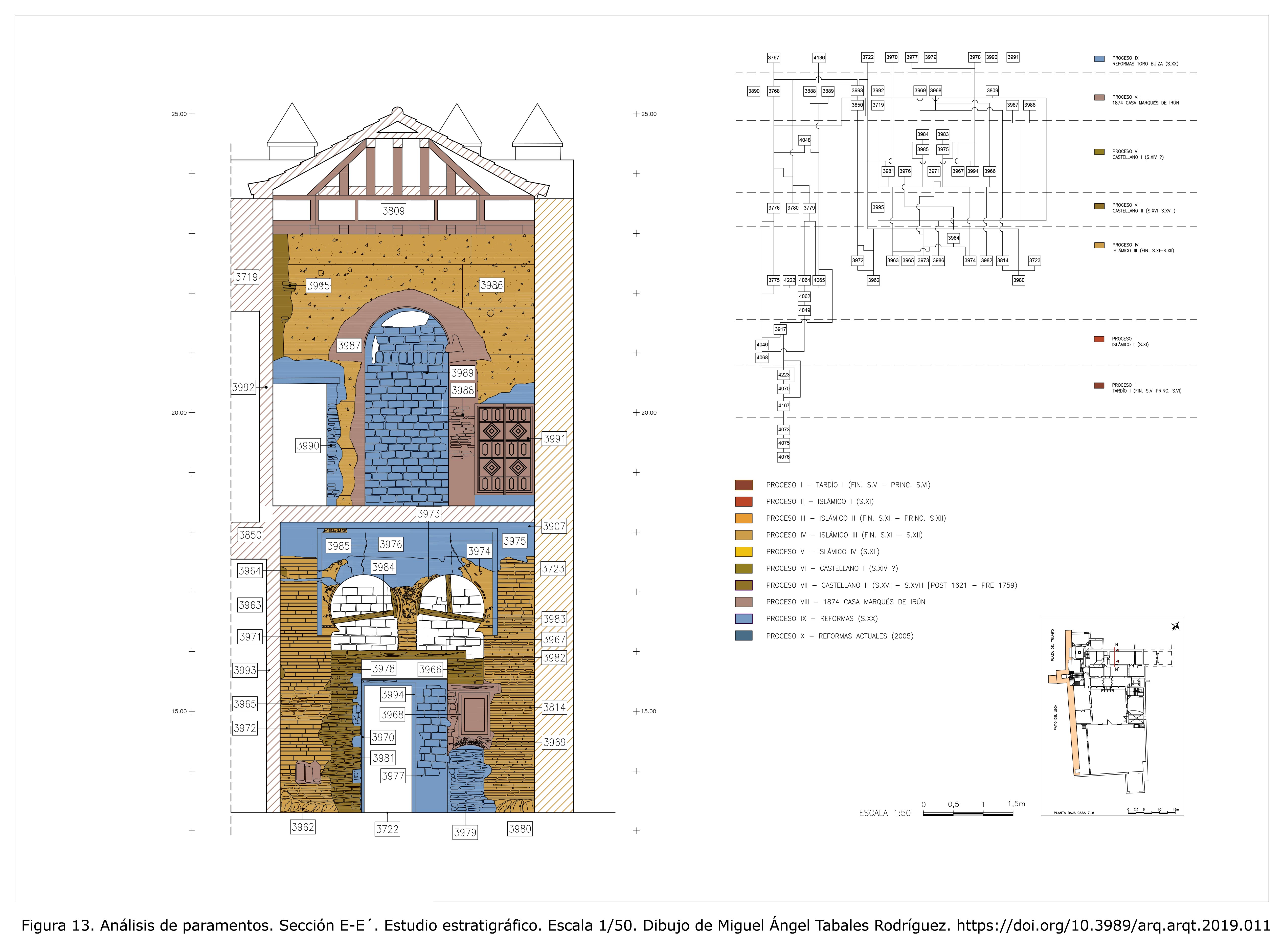Click node '4068' in the stratigraphic matrix
Viewport: 1284px width, 952px height.
[x=762, y=357]
